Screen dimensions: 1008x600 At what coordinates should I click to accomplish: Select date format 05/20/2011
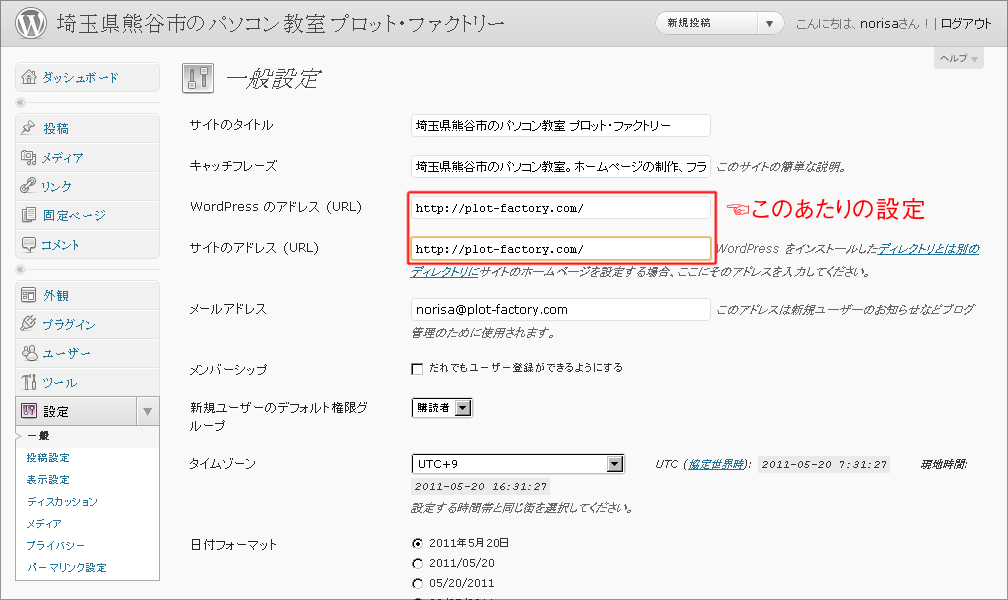(x=417, y=583)
